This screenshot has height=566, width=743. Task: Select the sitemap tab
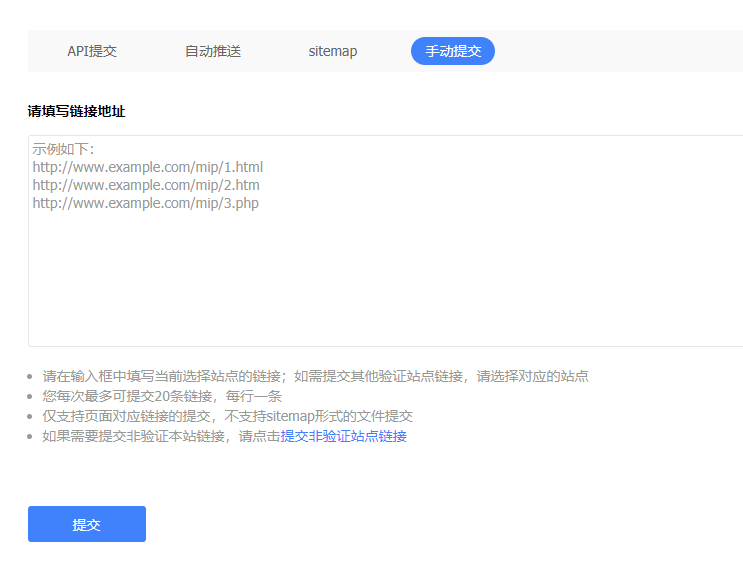pos(333,51)
